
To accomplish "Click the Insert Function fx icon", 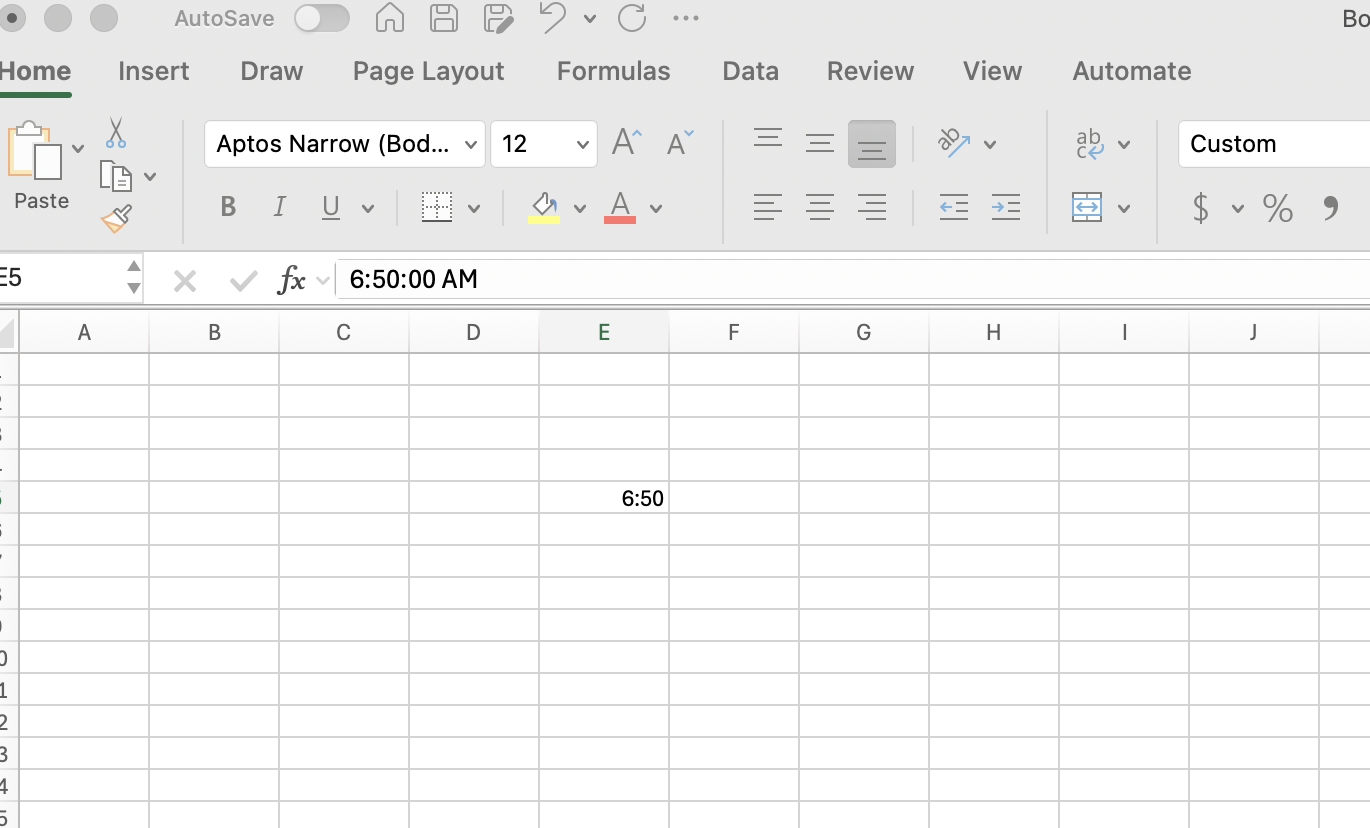I will point(291,280).
